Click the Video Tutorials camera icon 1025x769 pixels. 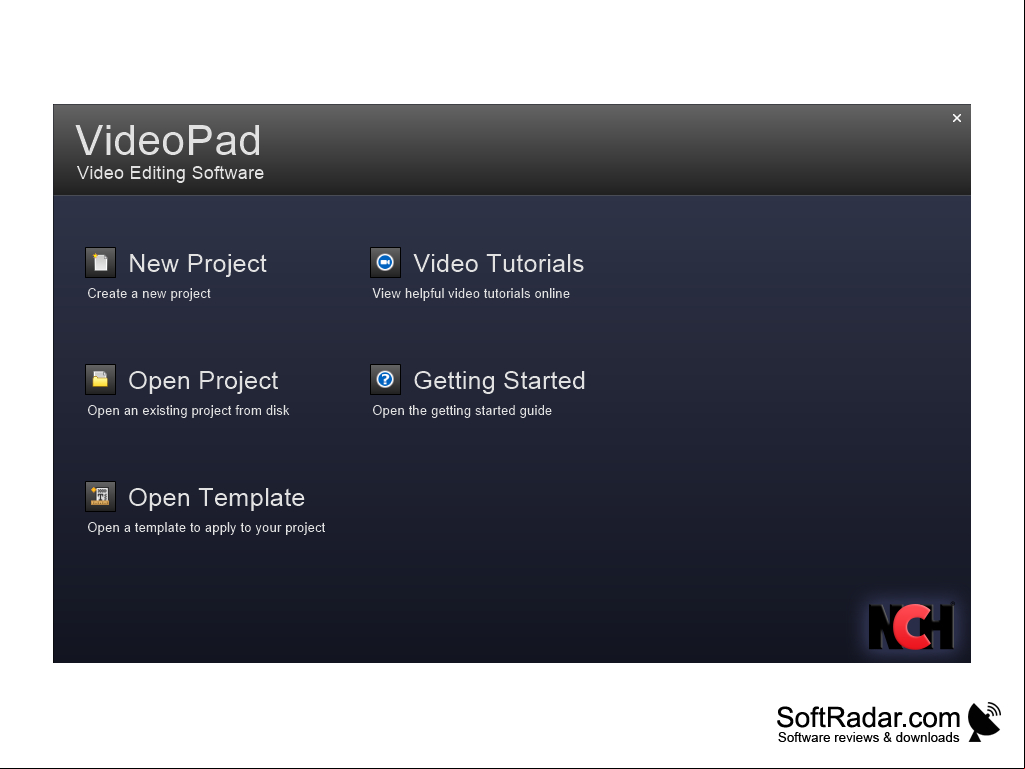tap(386, 263)
